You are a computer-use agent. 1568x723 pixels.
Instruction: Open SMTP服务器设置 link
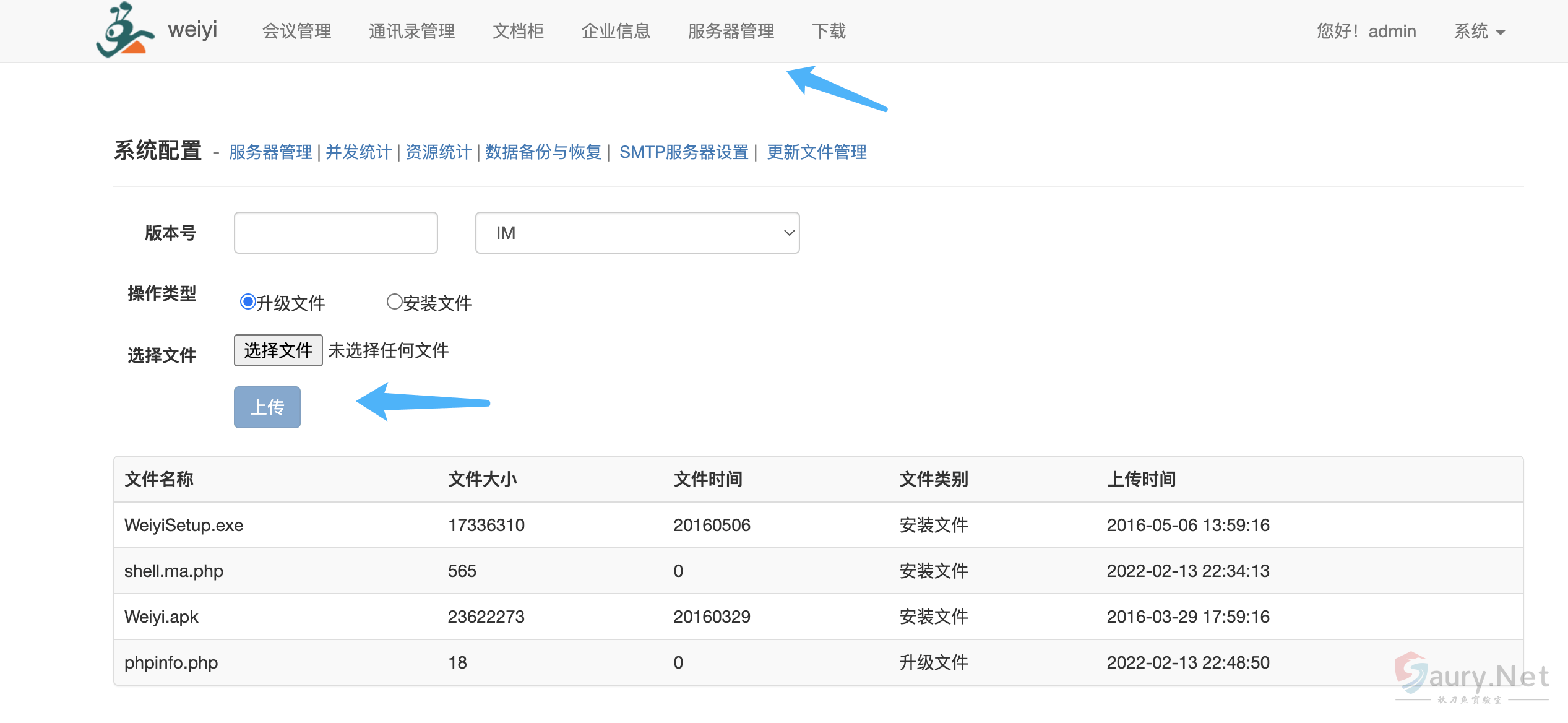click(684, 152)
